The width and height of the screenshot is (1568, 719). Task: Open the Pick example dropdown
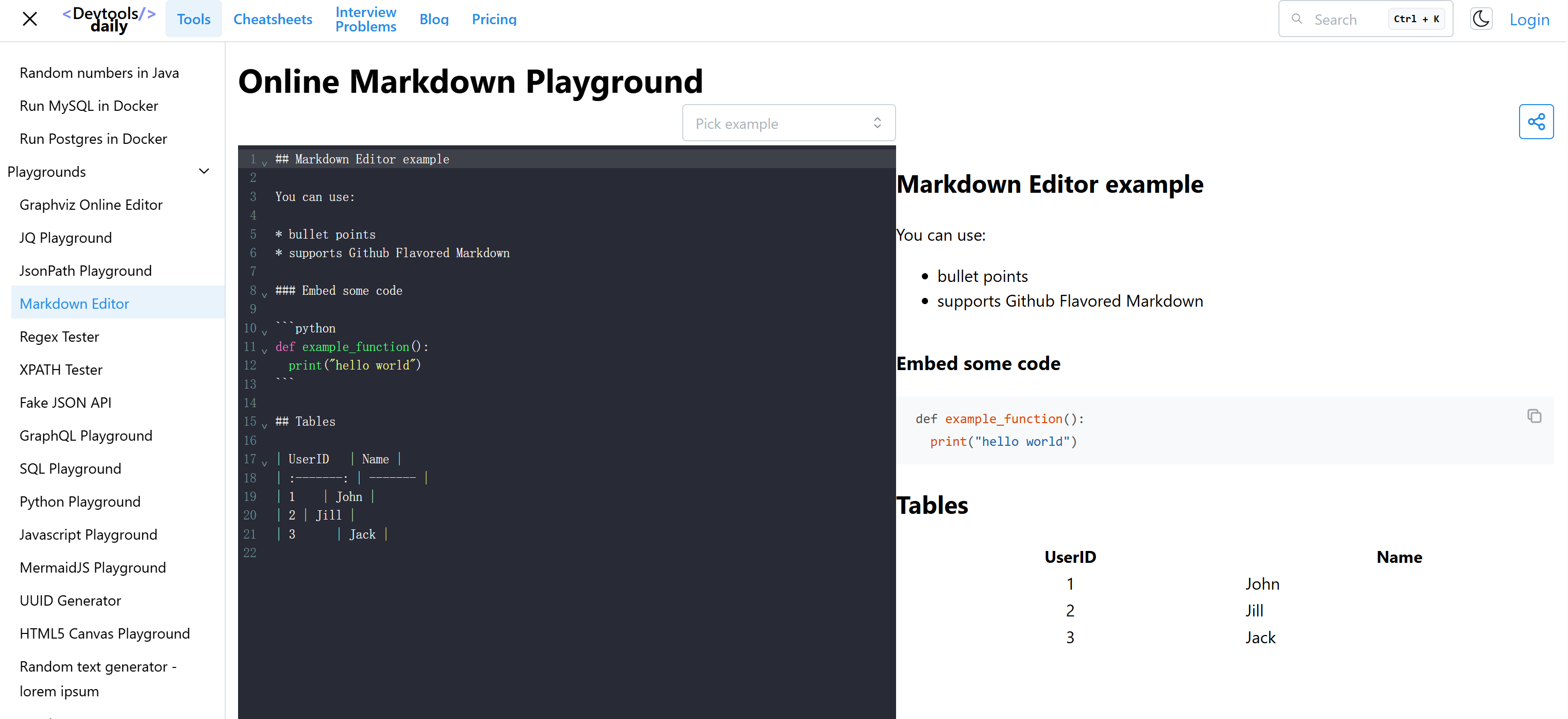tap(788, 123)
